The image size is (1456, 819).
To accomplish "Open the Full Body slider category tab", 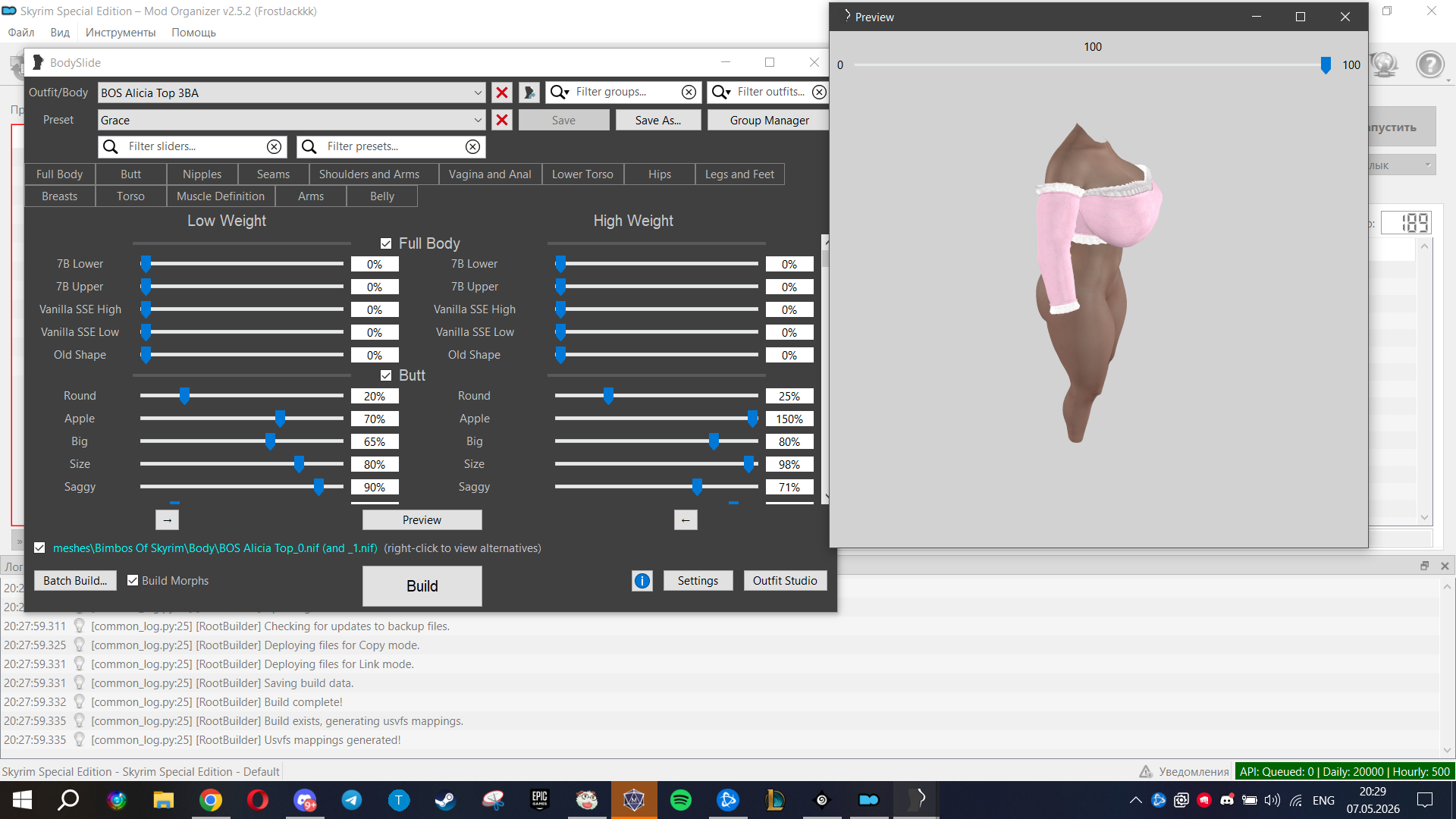I will tap(60, 174).
